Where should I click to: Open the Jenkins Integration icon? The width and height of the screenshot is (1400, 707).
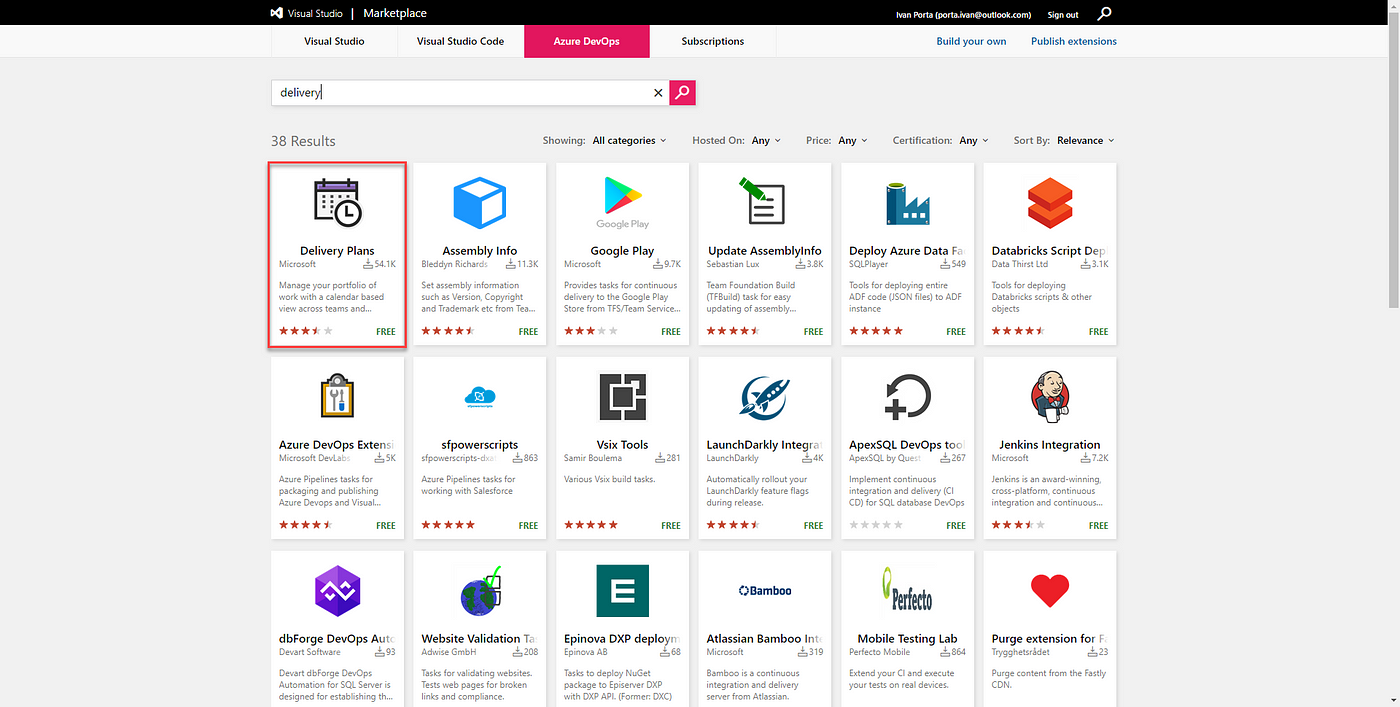coord(1050,397)
